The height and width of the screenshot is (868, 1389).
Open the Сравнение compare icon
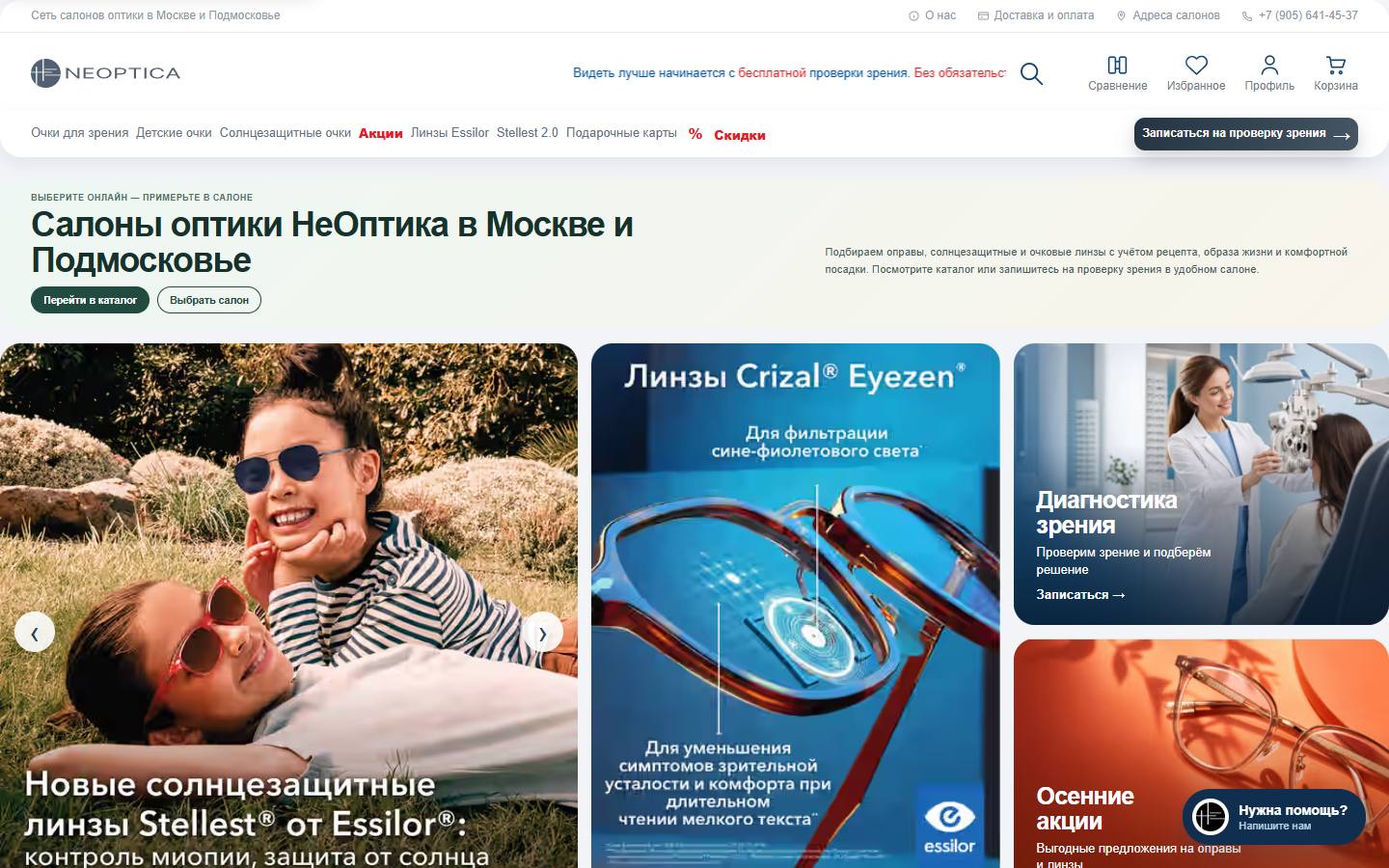click(x=1117, y=73)
